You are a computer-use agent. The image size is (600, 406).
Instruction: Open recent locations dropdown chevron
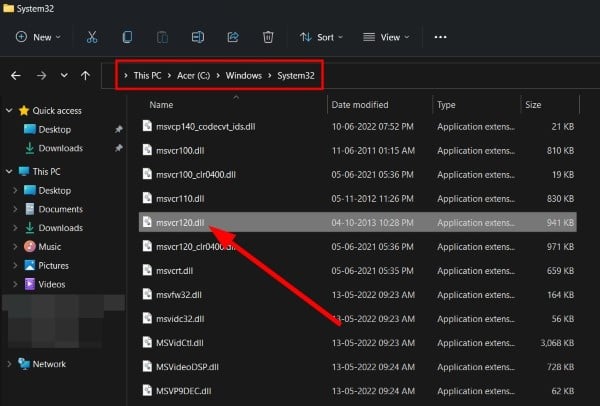coord(64,75)
